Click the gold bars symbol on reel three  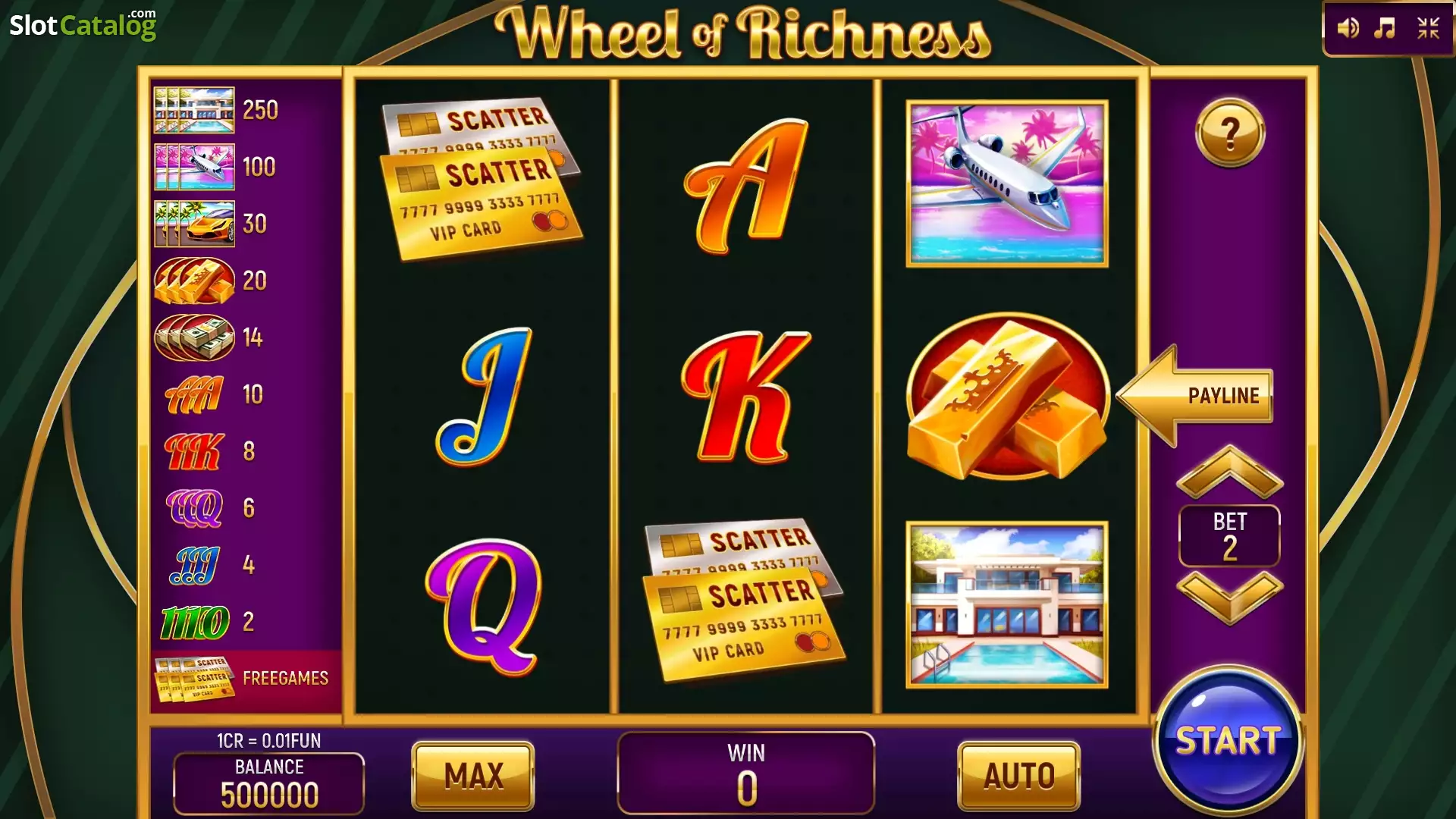pos(1008,396)
